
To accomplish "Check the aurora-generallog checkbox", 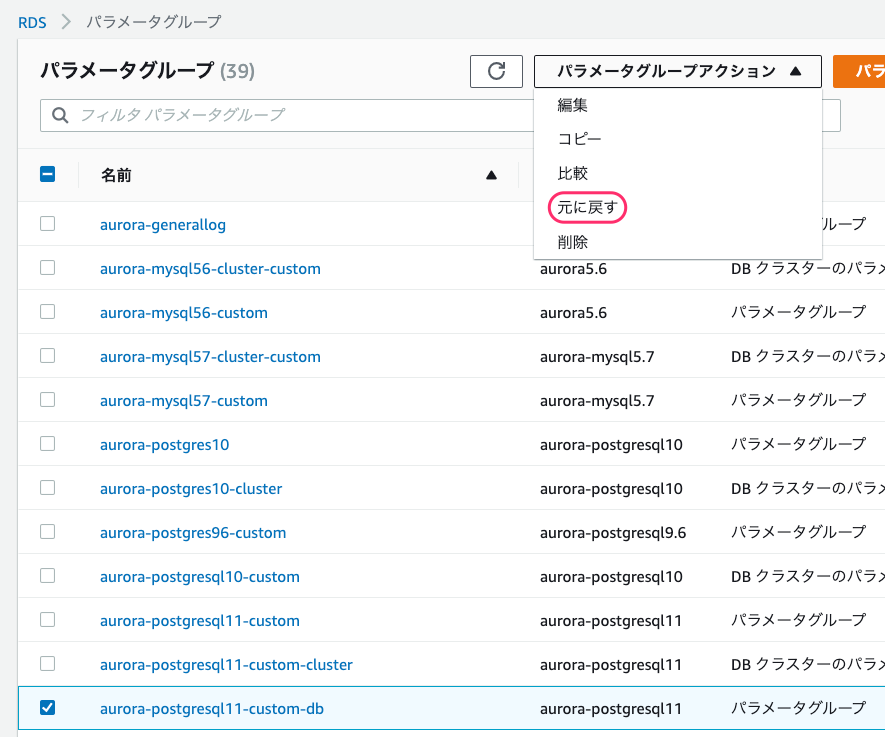I will tap(47, 223).
